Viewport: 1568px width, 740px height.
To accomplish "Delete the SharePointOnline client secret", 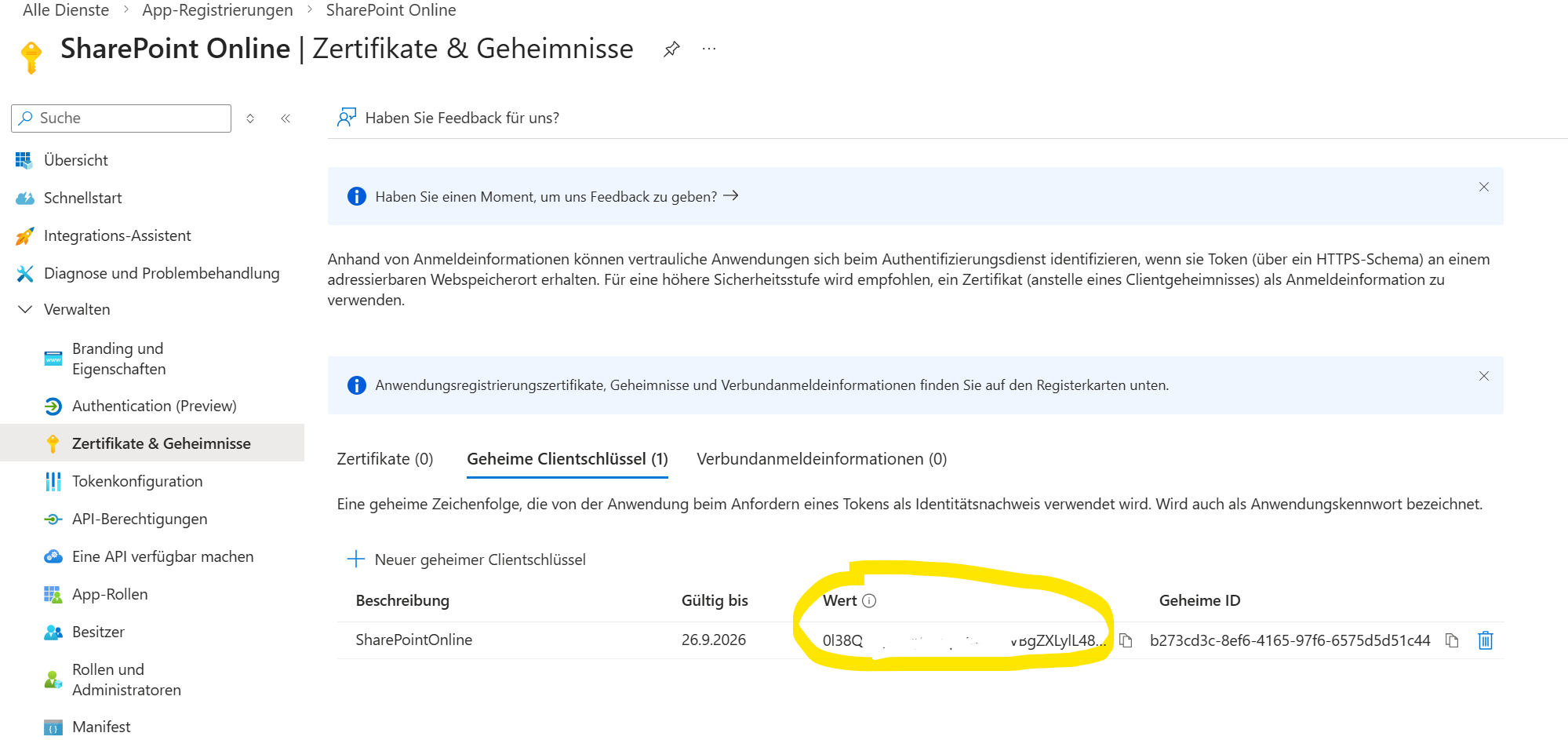I will [1485, 640].
